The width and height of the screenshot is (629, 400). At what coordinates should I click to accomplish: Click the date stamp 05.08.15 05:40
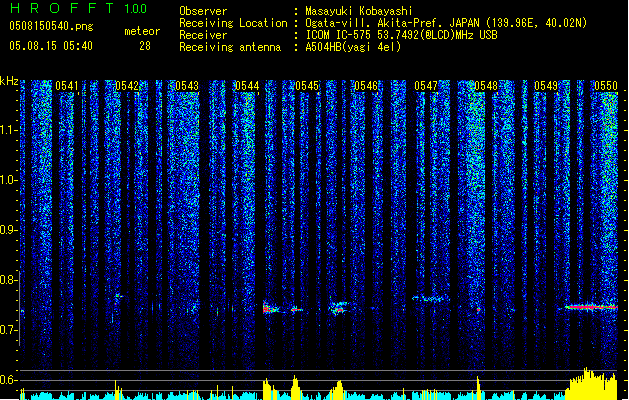click(51, 46)
